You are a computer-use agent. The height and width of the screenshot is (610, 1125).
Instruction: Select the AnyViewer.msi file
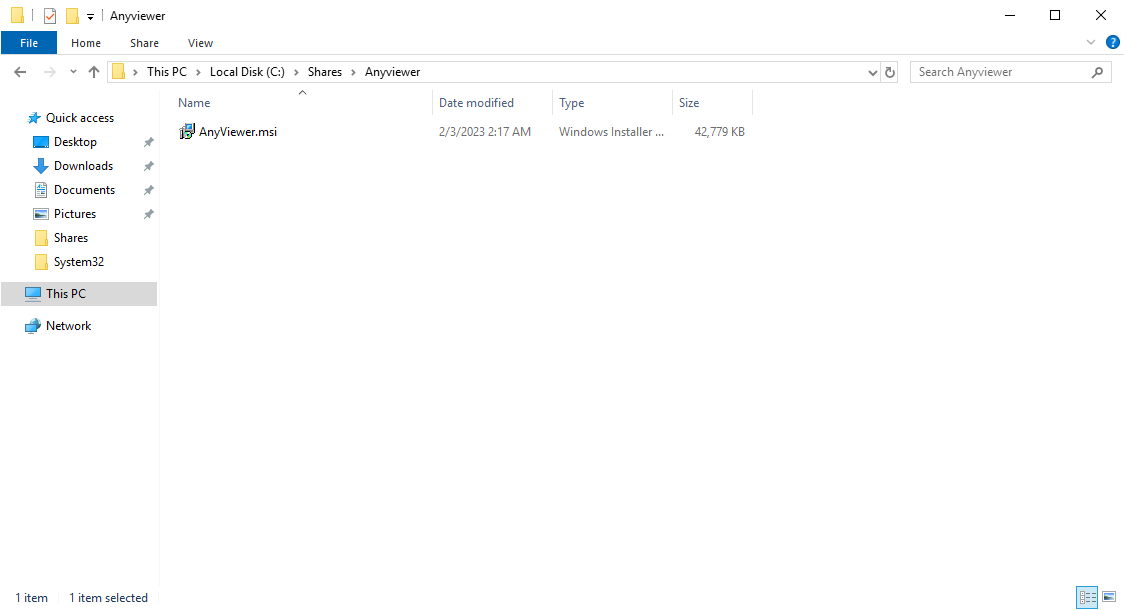click(237, 132)
